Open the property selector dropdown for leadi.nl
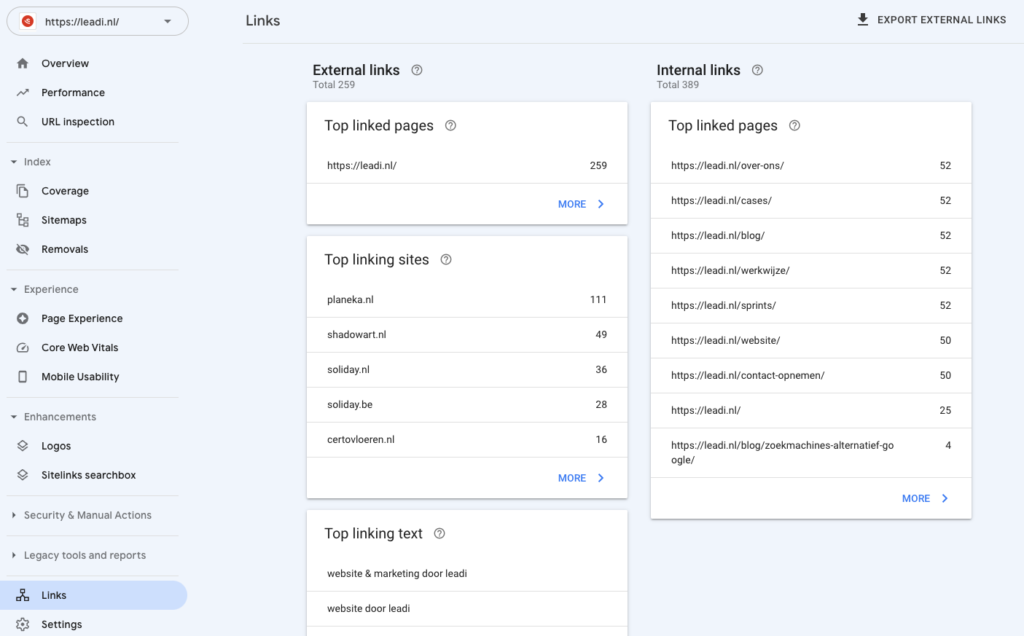Viewport: 1024px width, 636px height. pyautogui.click(x=97, y=22)
